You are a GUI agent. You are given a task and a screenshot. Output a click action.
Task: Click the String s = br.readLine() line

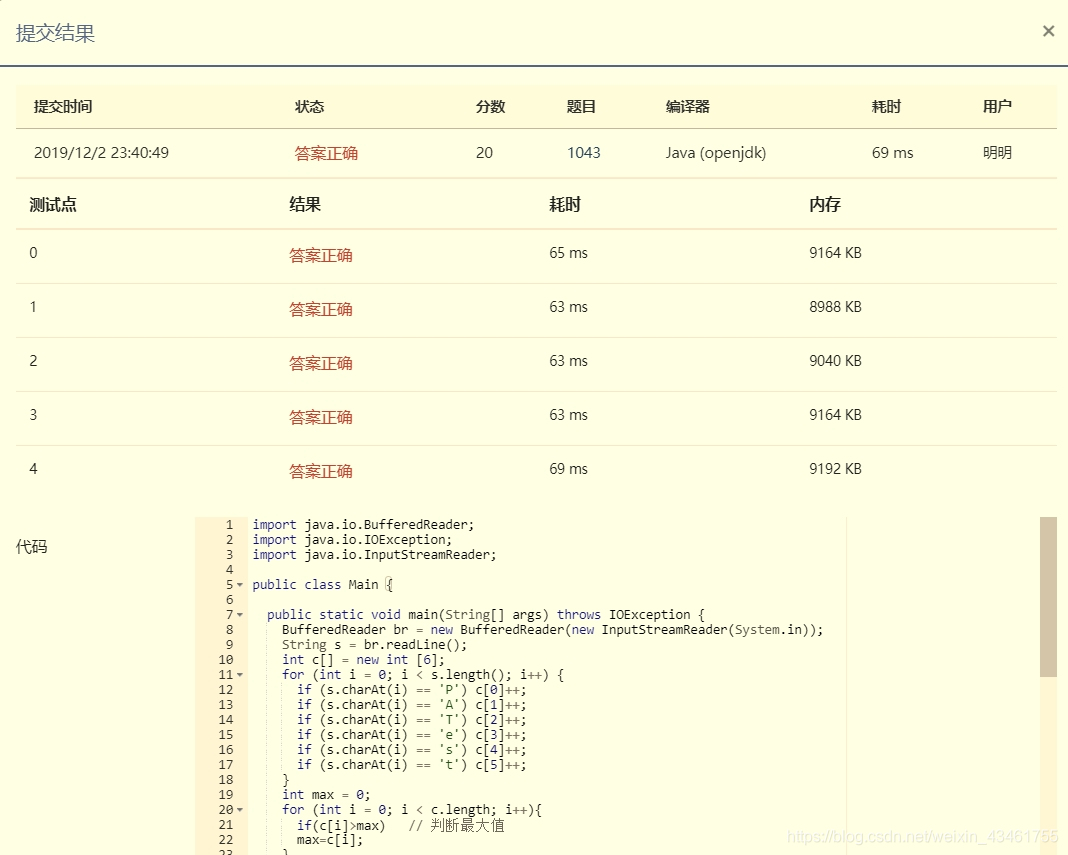(x=375, y=644)
